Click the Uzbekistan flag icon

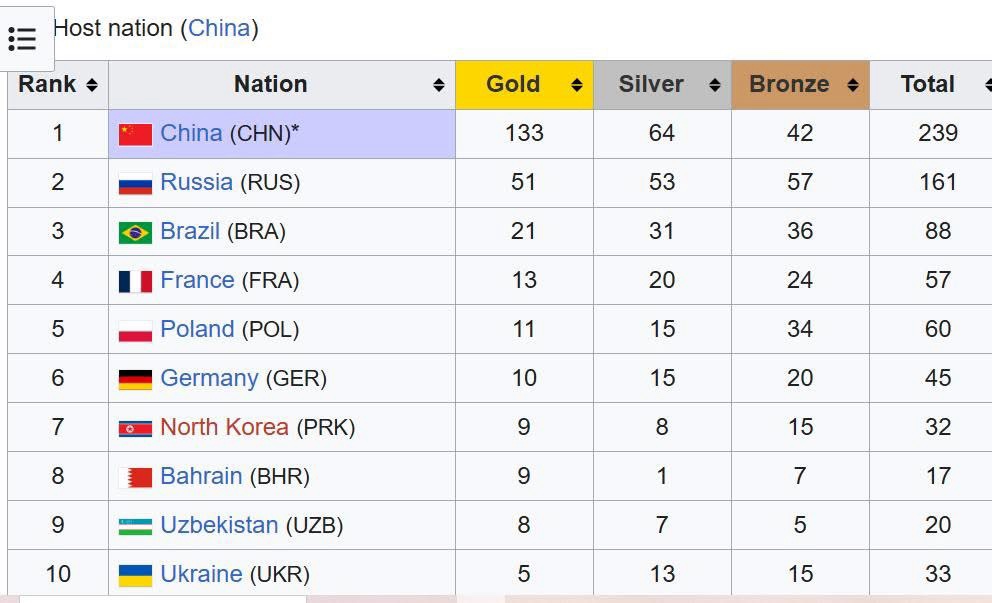click(x=135, y=526)
